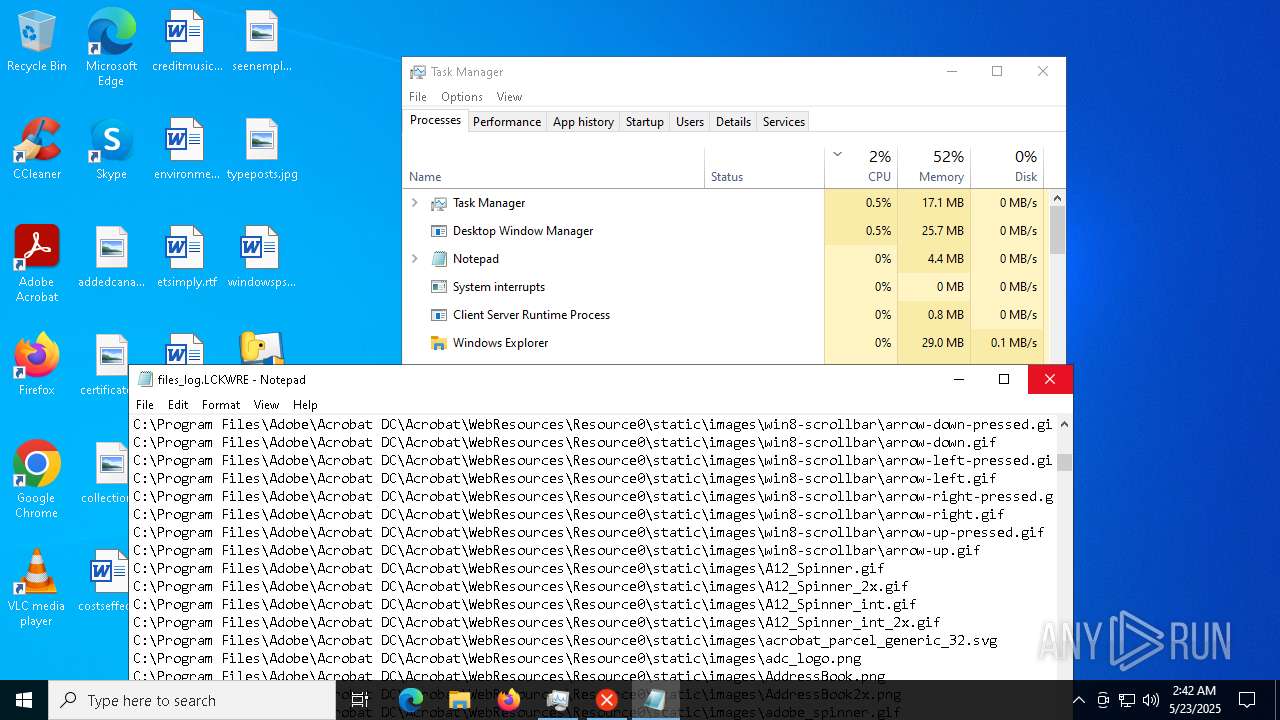This screenshot has height=720, width=1280.
Task: Open the clock showing 2:42 AM
Action: [1194, 700]
